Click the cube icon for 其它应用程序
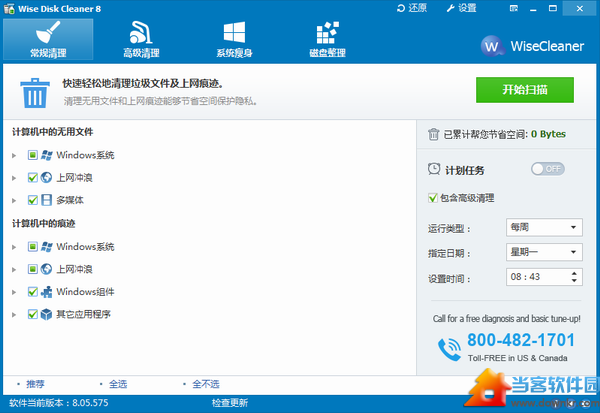600x413 pixels. (x=46, y=314)
